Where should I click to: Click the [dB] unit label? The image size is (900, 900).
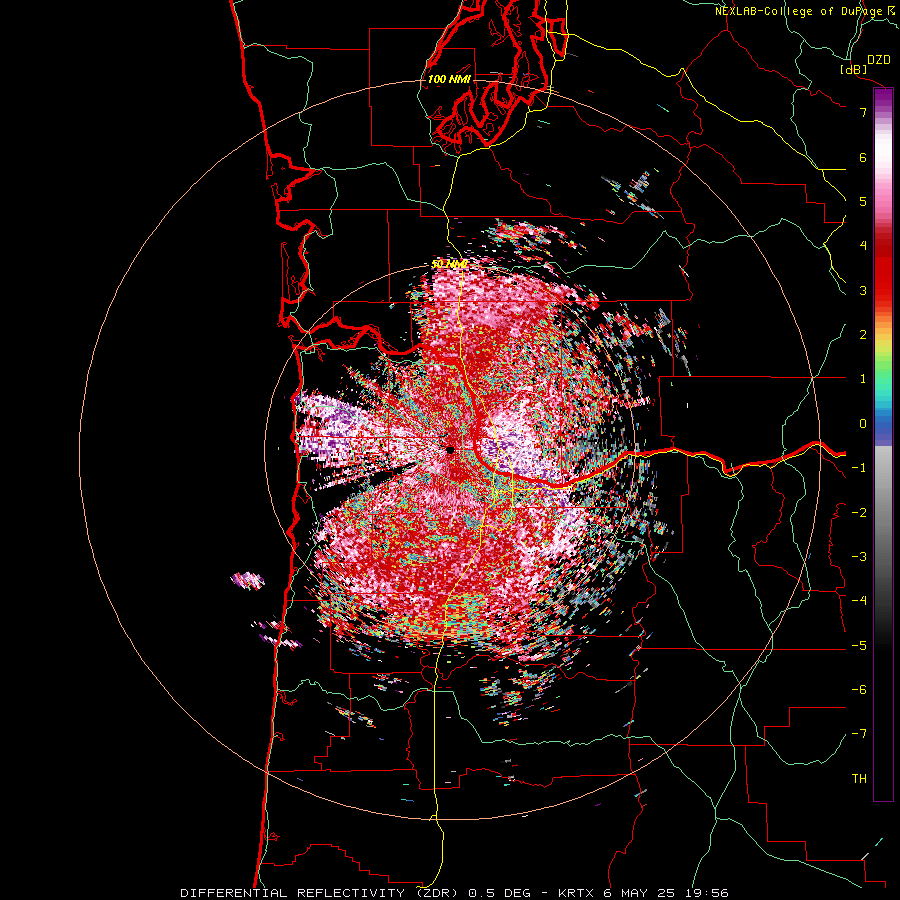(x=854, y=69)
